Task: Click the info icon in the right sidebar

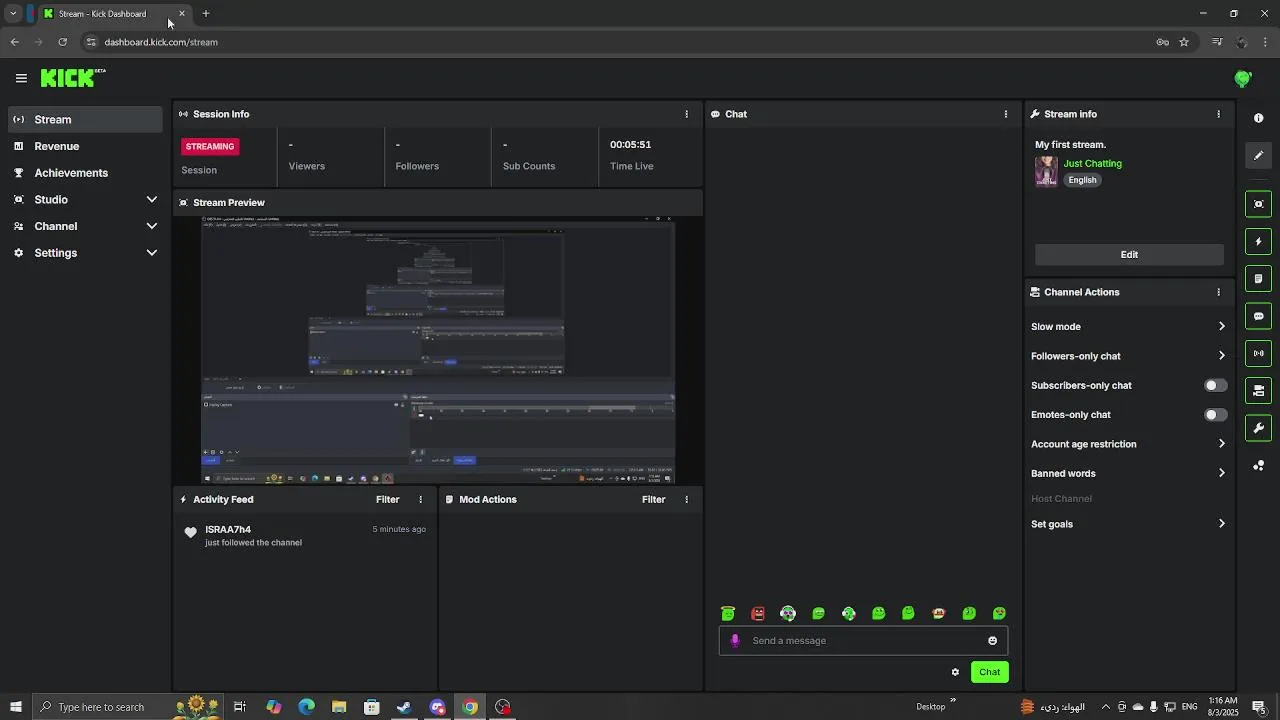Action: (x=1258, y=118)
